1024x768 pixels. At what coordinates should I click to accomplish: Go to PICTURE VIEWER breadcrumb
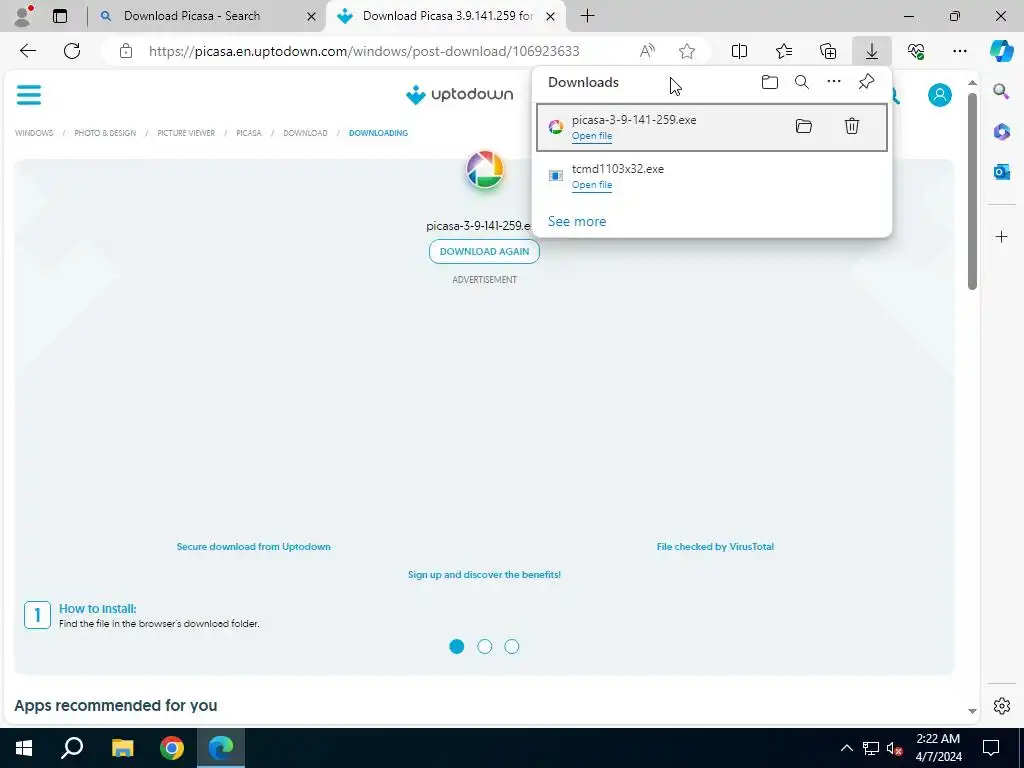tap(186, 133)
